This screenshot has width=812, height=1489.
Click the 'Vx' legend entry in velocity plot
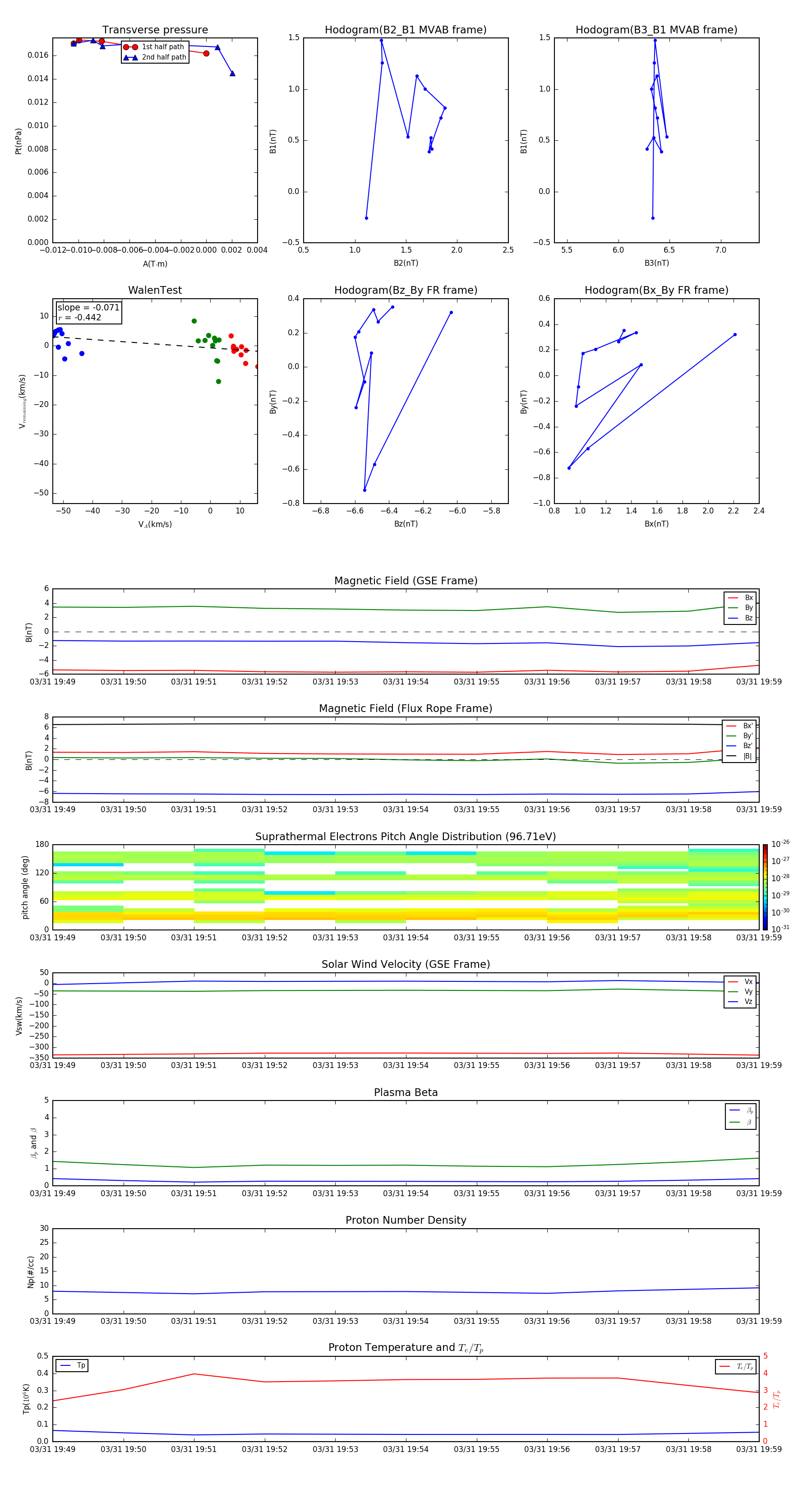(x=741, y=981)
